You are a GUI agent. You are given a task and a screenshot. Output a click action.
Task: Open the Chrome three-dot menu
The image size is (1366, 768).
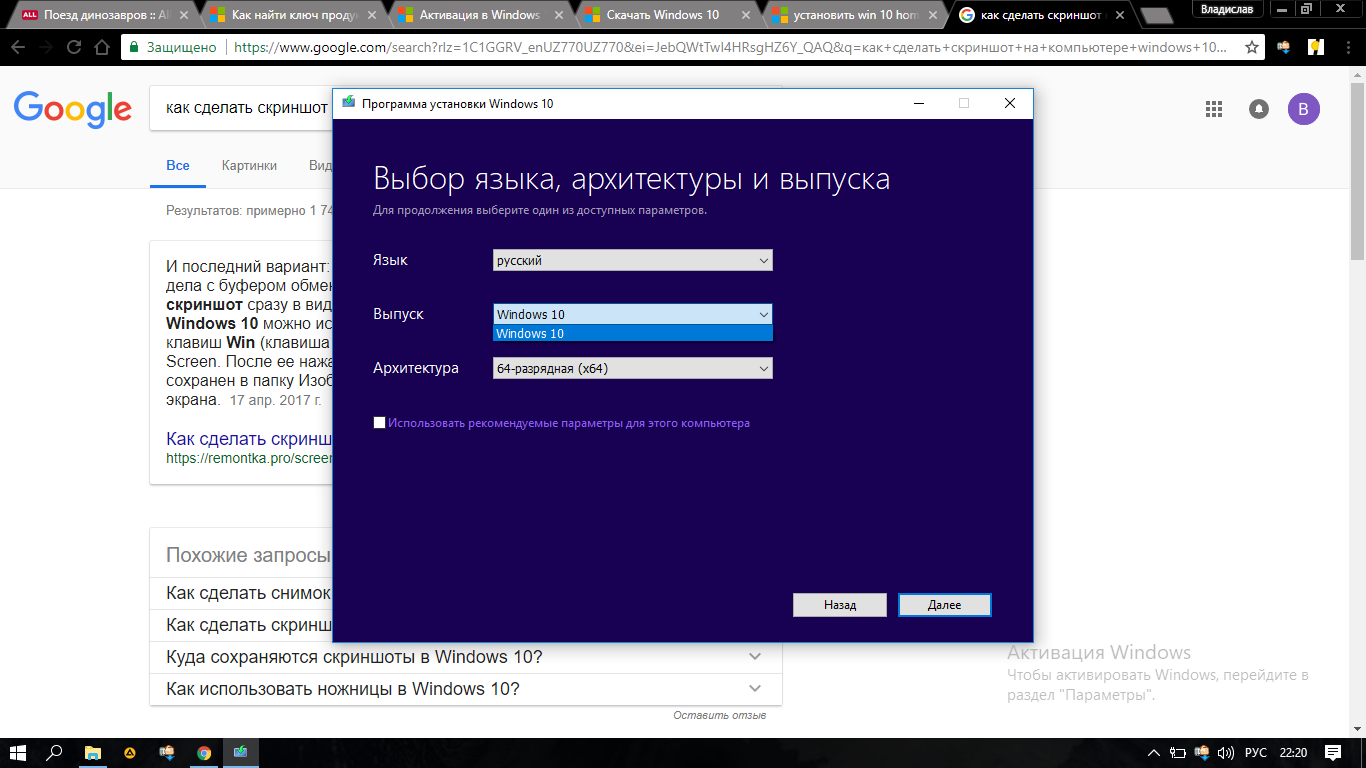pyautogui.click(x=1347, y=47)
